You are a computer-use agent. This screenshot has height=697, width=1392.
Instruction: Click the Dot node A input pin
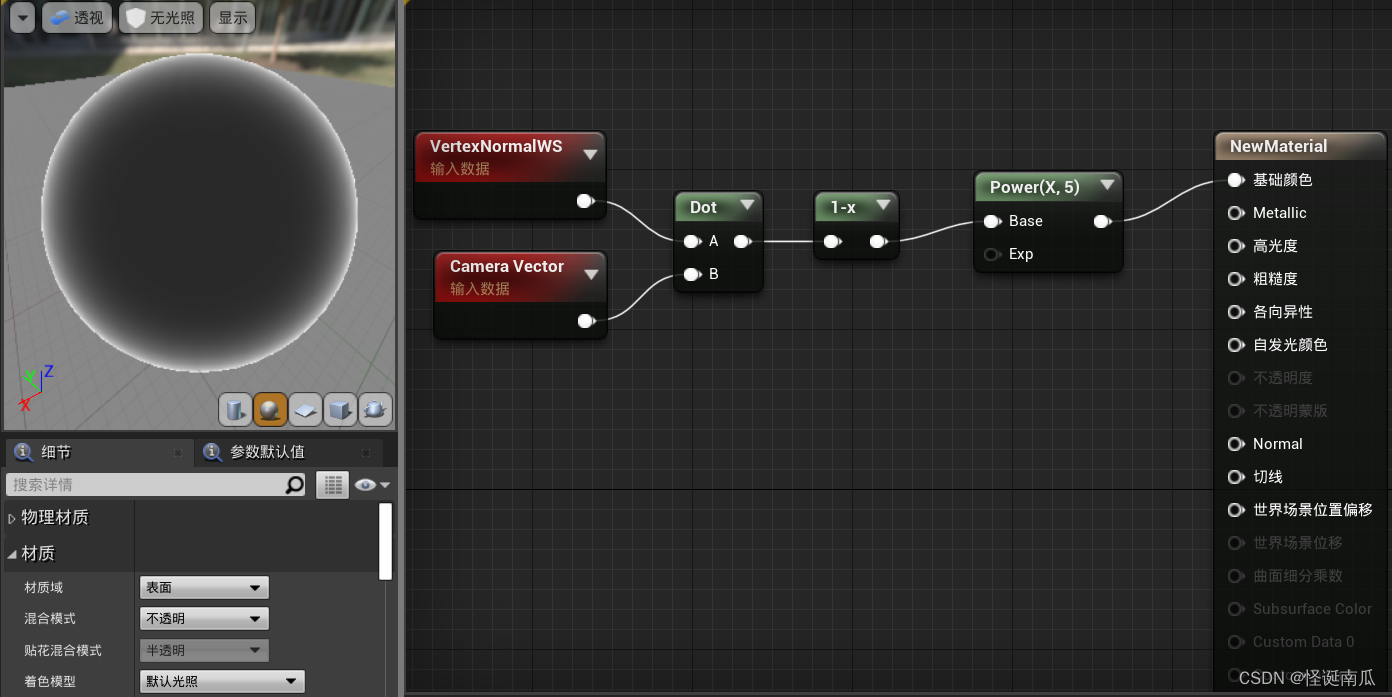(x=692, y=241)
